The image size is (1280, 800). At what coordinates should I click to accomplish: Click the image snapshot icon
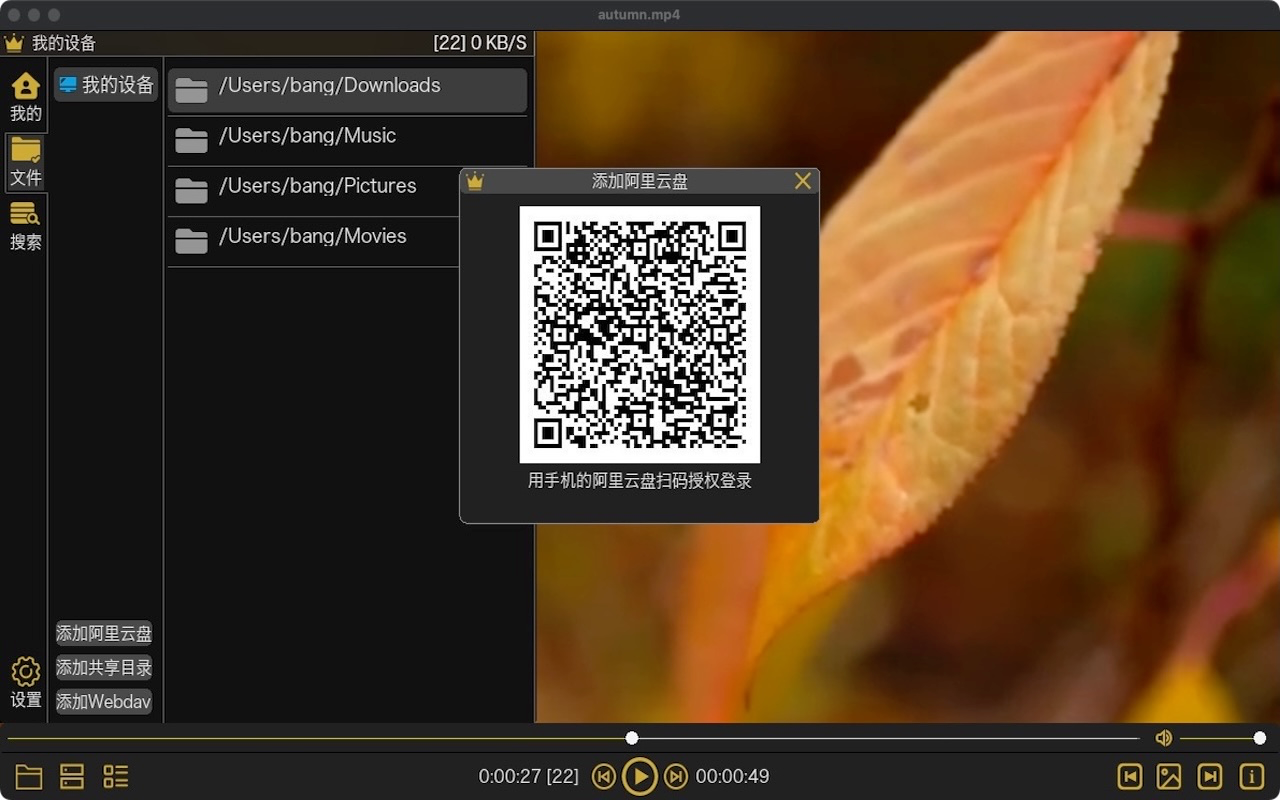pyautogui.click(x=1169, y=777)
